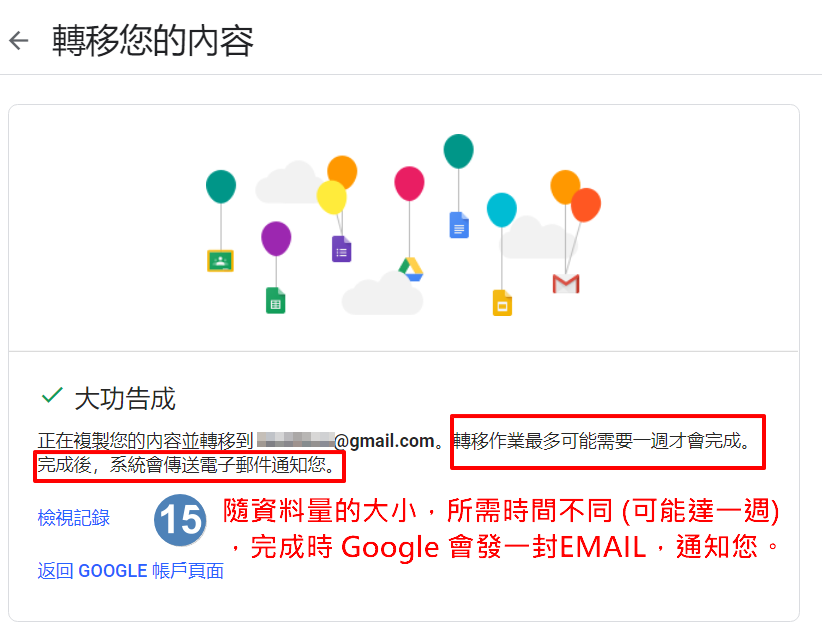Click the cyan balloon above Slides
This screenshot has width=822, height=629.
(x=502, y=210)
